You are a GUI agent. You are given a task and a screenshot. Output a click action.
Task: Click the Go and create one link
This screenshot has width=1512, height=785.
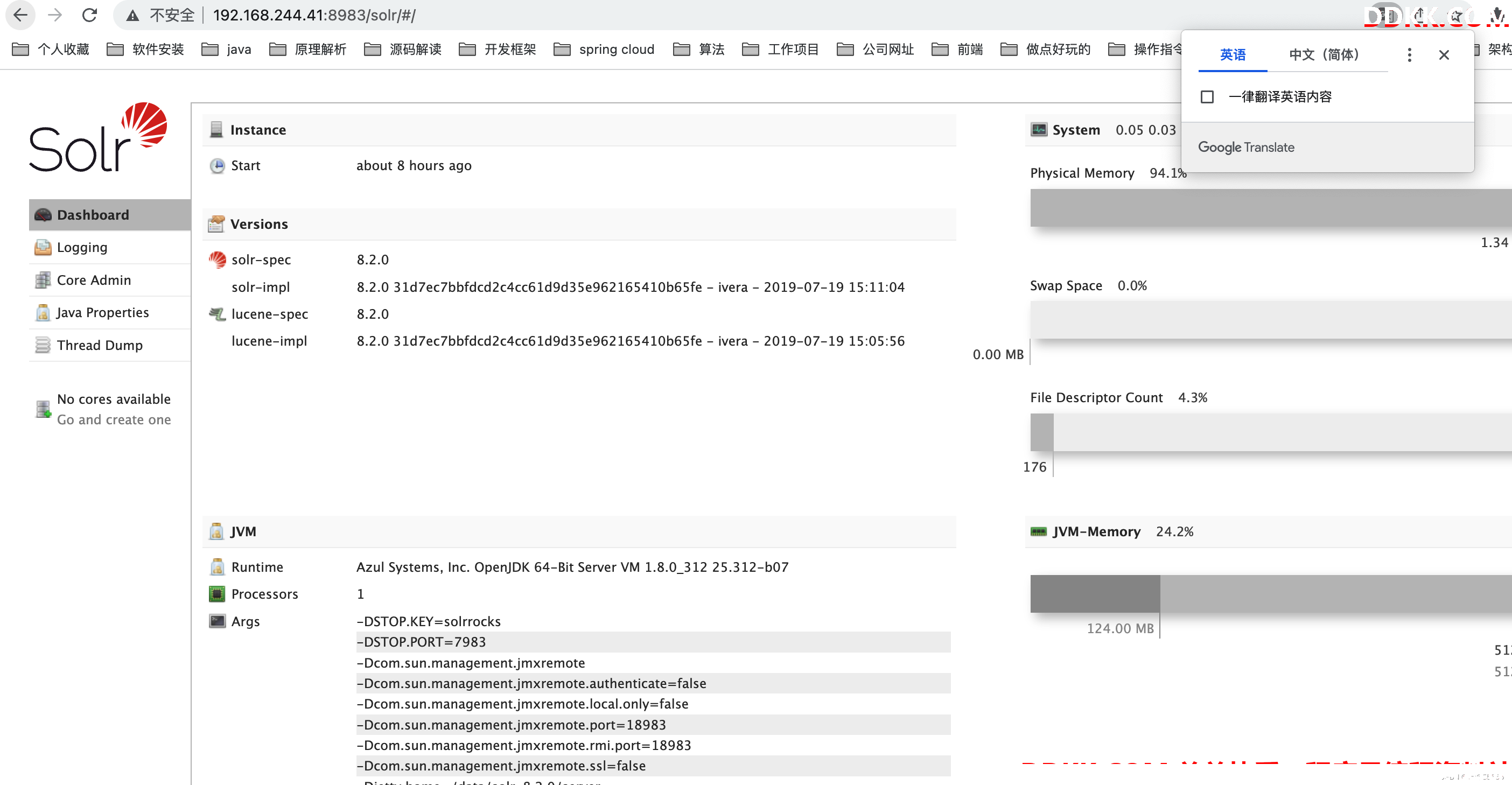pos(114,419)
